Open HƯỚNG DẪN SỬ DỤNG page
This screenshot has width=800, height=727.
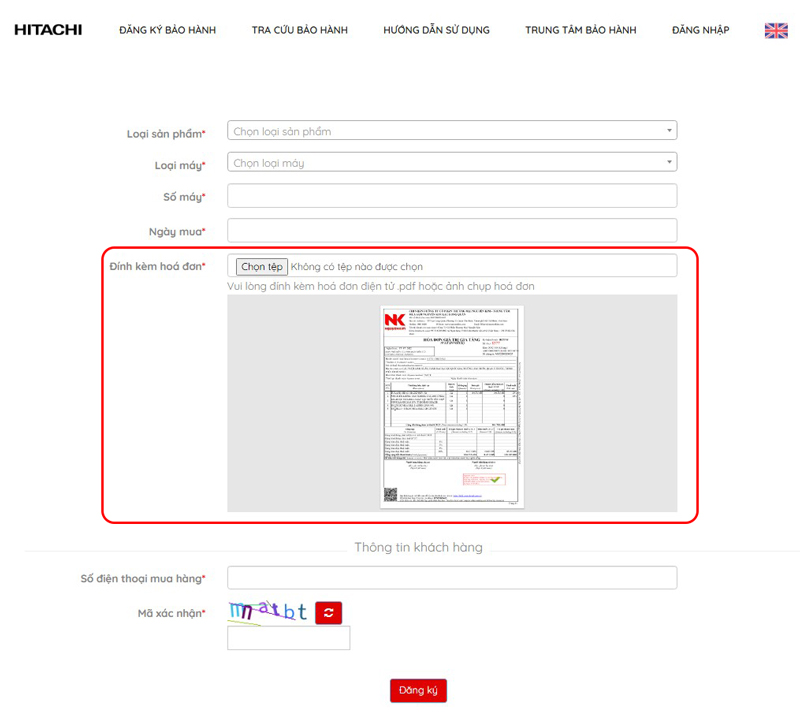(x=436, y=30)
